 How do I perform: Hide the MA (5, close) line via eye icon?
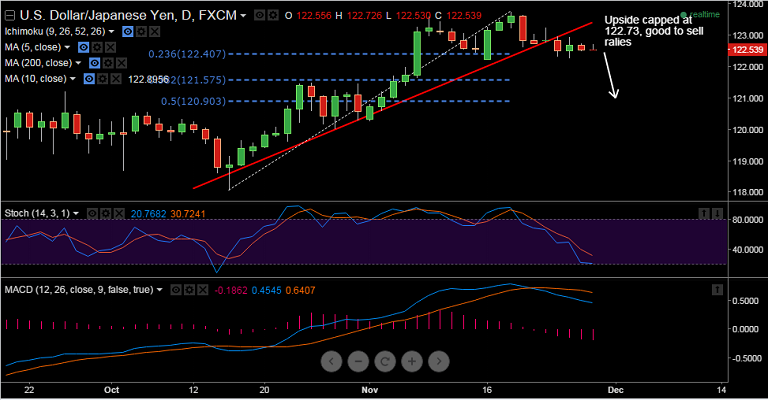[x=84, y=47]
